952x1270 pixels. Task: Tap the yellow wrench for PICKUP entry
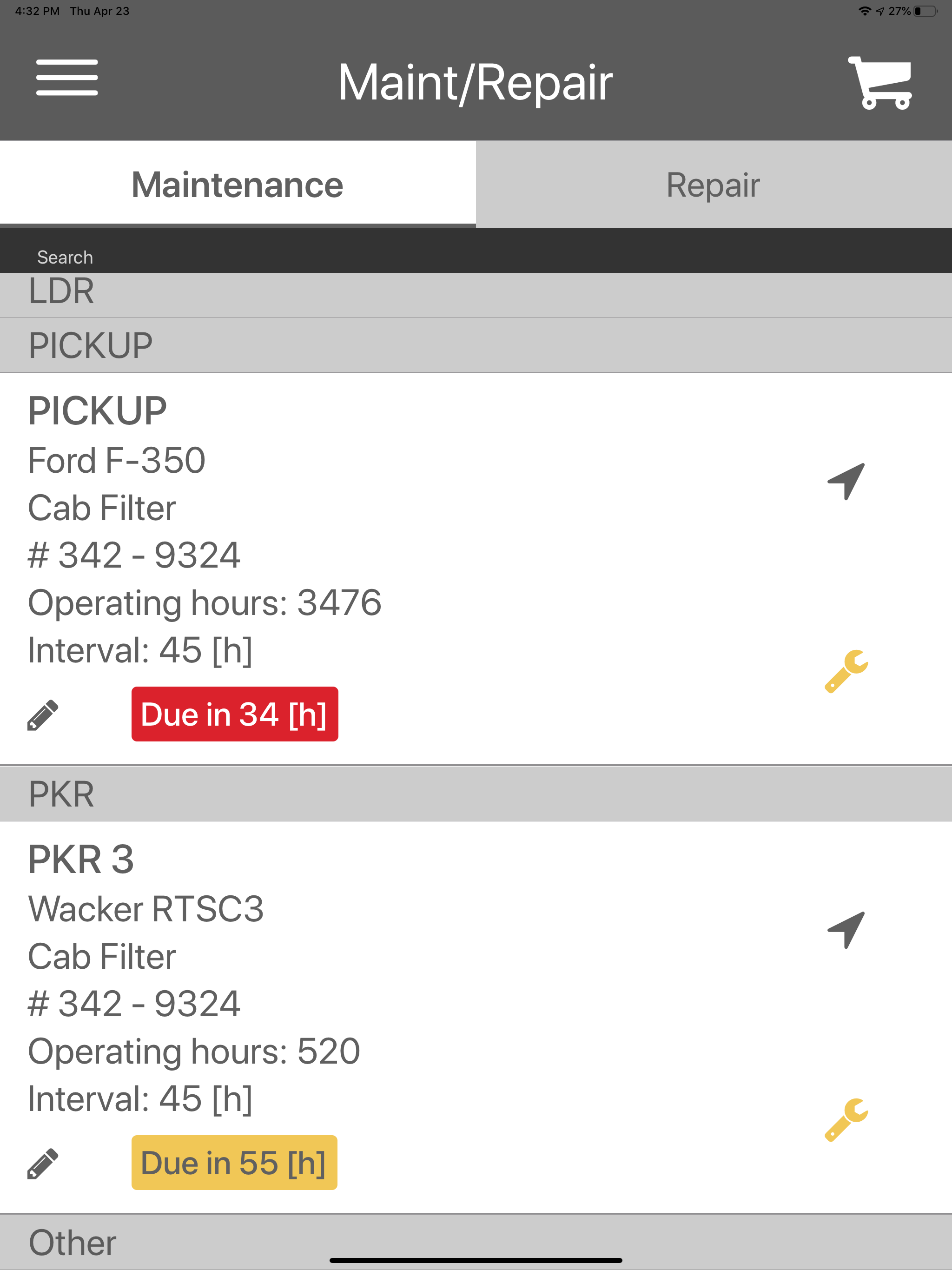(x=846, y=671)
